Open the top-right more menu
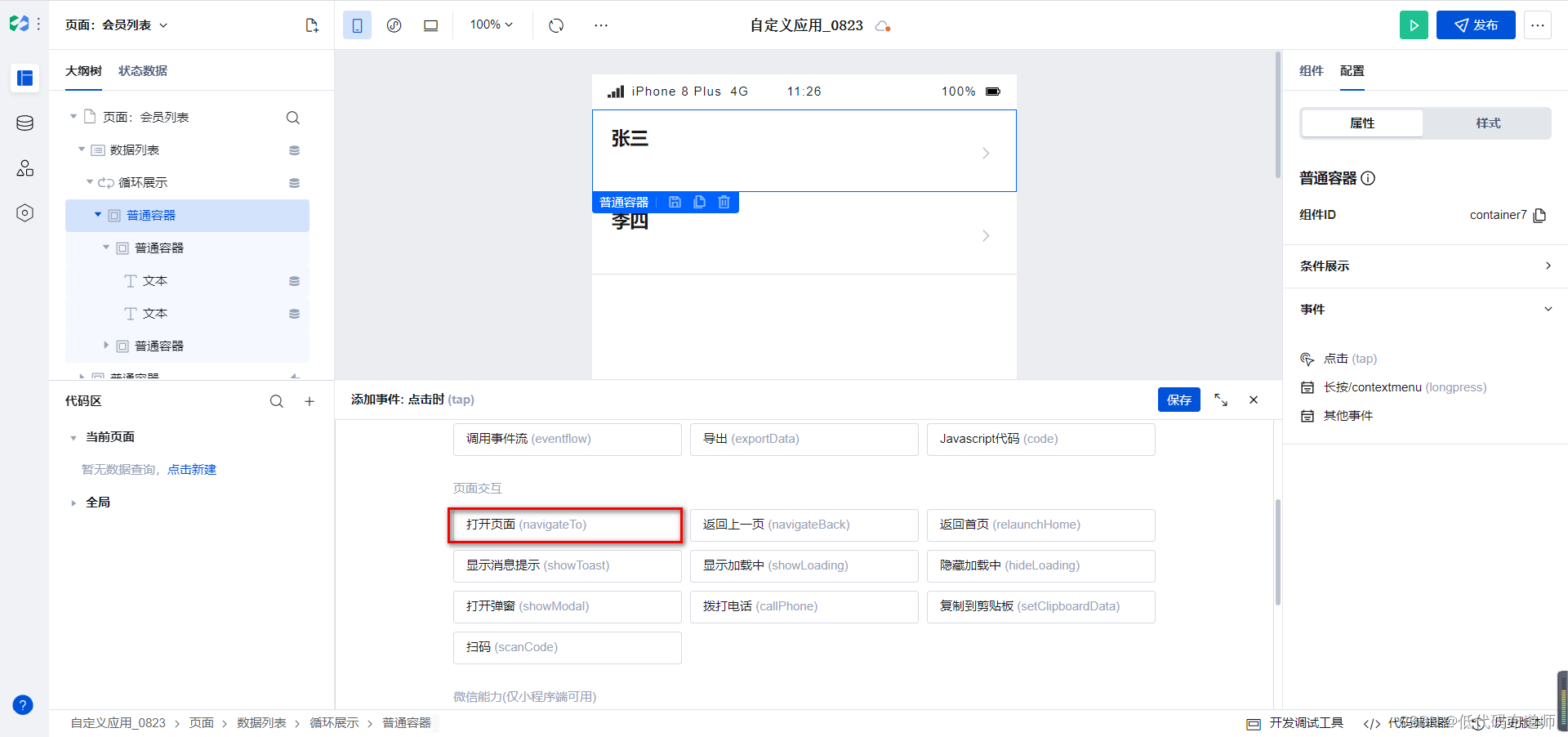This screenshot has height=737, width=1568. [x=1537, y=25]
